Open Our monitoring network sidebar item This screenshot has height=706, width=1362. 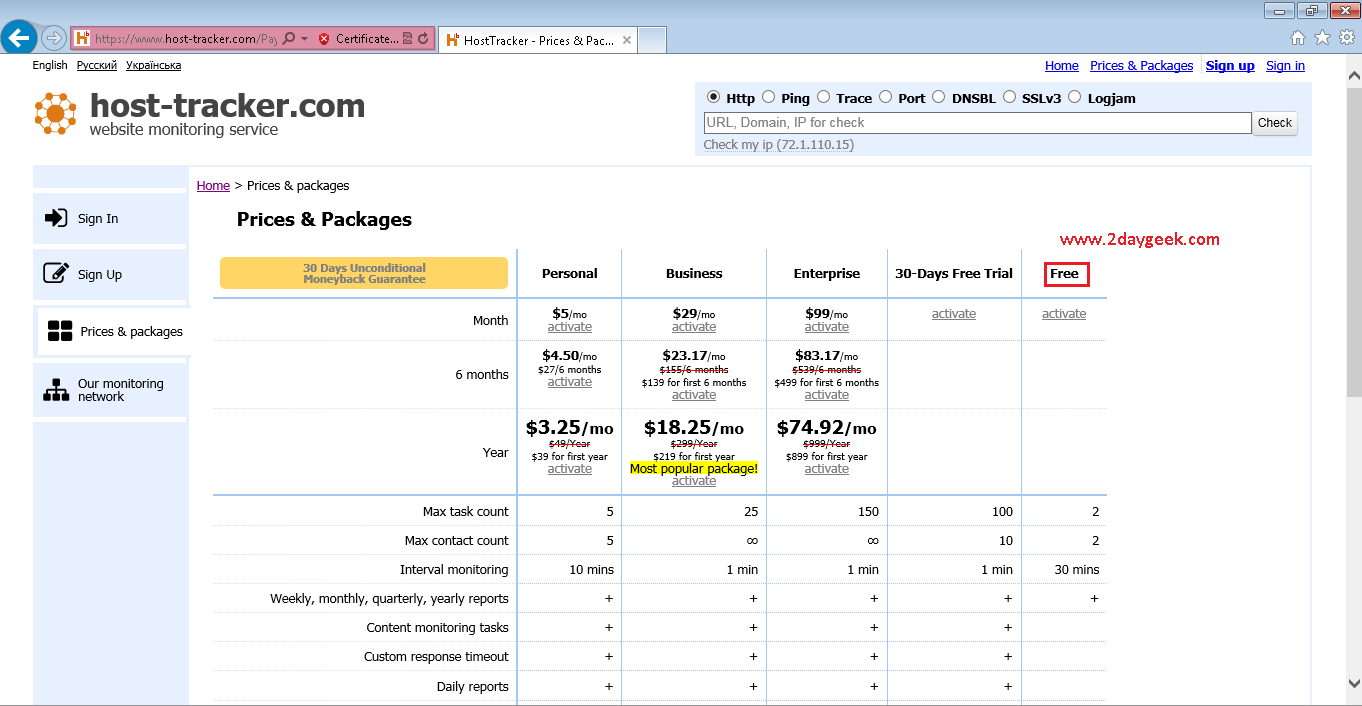pos(111,390)
